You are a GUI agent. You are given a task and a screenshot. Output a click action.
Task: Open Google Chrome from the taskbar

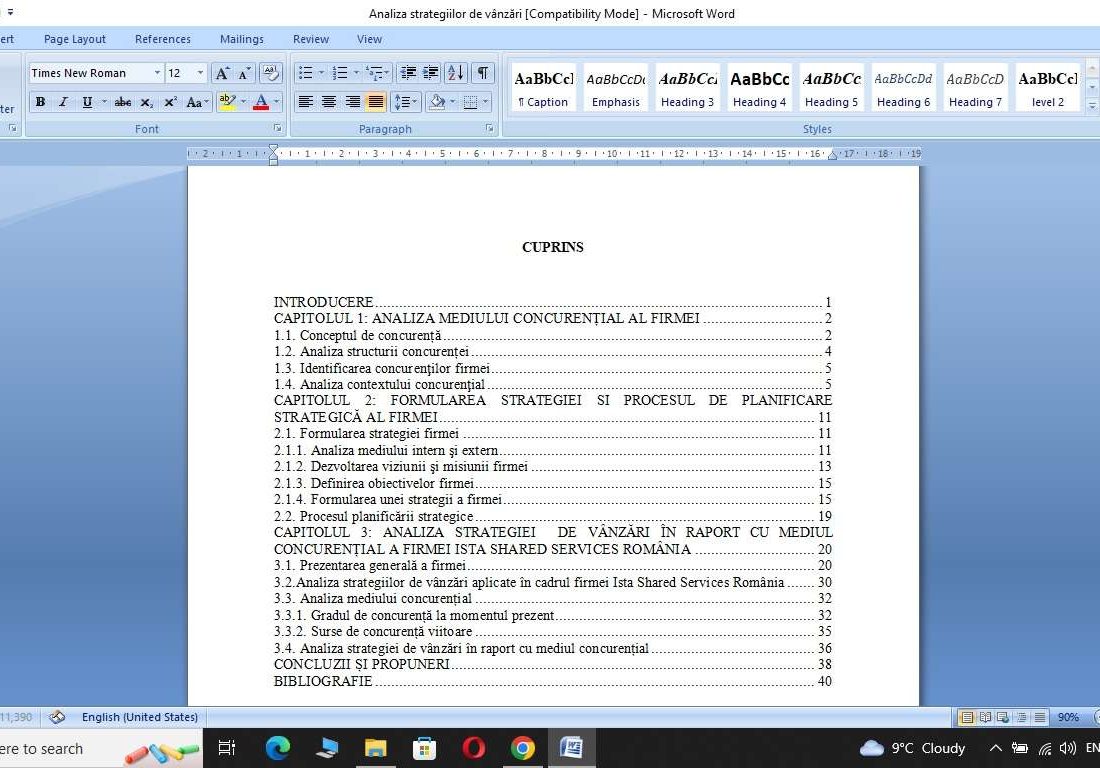[522, 748]
